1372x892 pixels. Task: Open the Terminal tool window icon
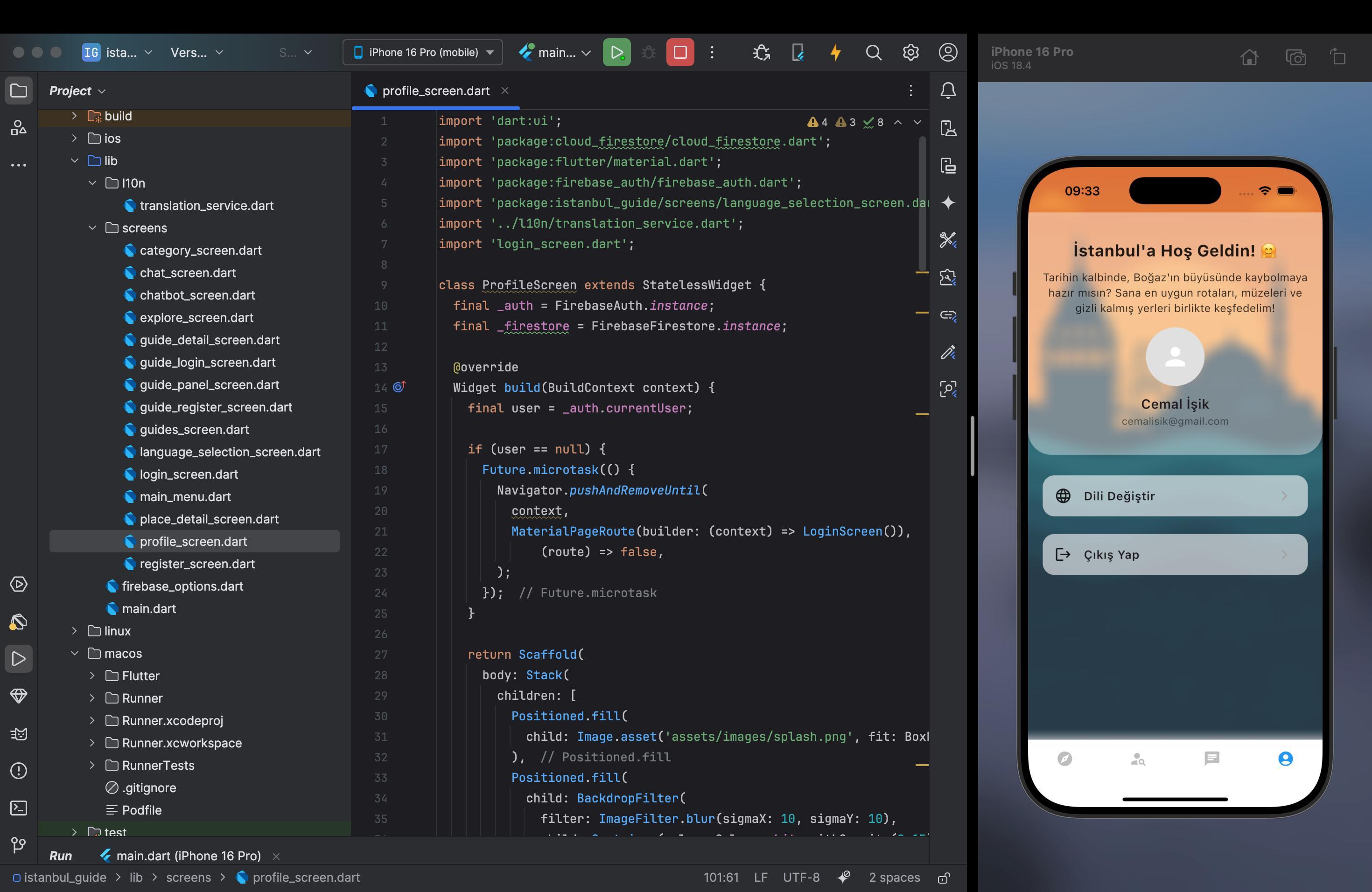[19, 808]
